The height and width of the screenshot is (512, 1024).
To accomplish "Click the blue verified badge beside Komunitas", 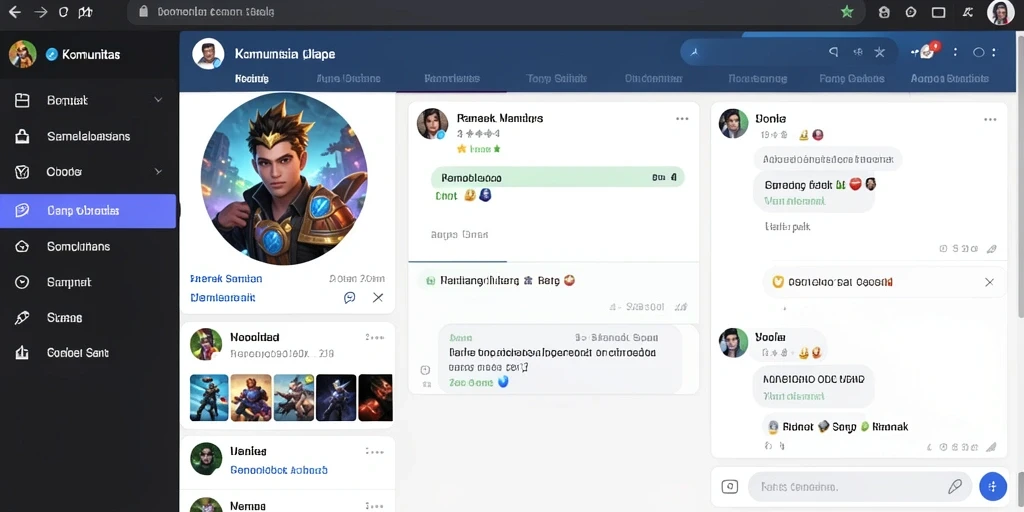I will [x=52, y=55].
